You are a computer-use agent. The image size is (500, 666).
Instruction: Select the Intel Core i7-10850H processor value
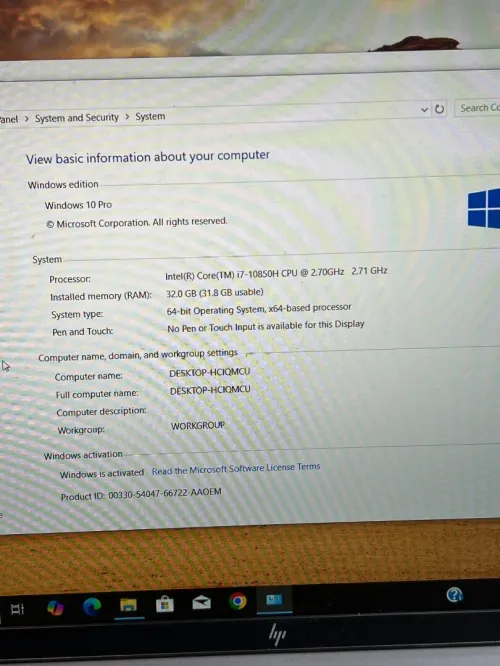point(276,273)
